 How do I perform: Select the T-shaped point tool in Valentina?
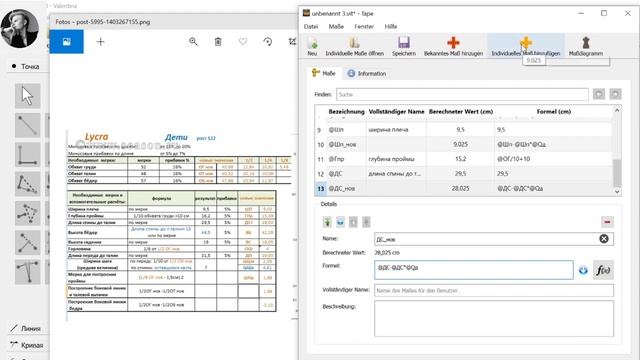[27, 272]
